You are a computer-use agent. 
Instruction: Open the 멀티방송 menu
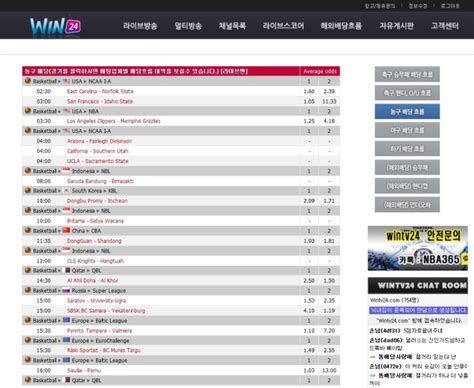[x=188, y=26]
